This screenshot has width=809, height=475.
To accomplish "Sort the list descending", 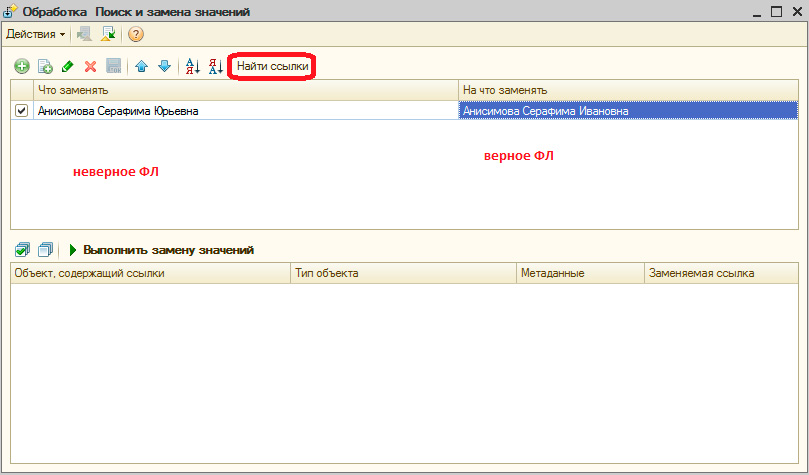I will (216, 66).
